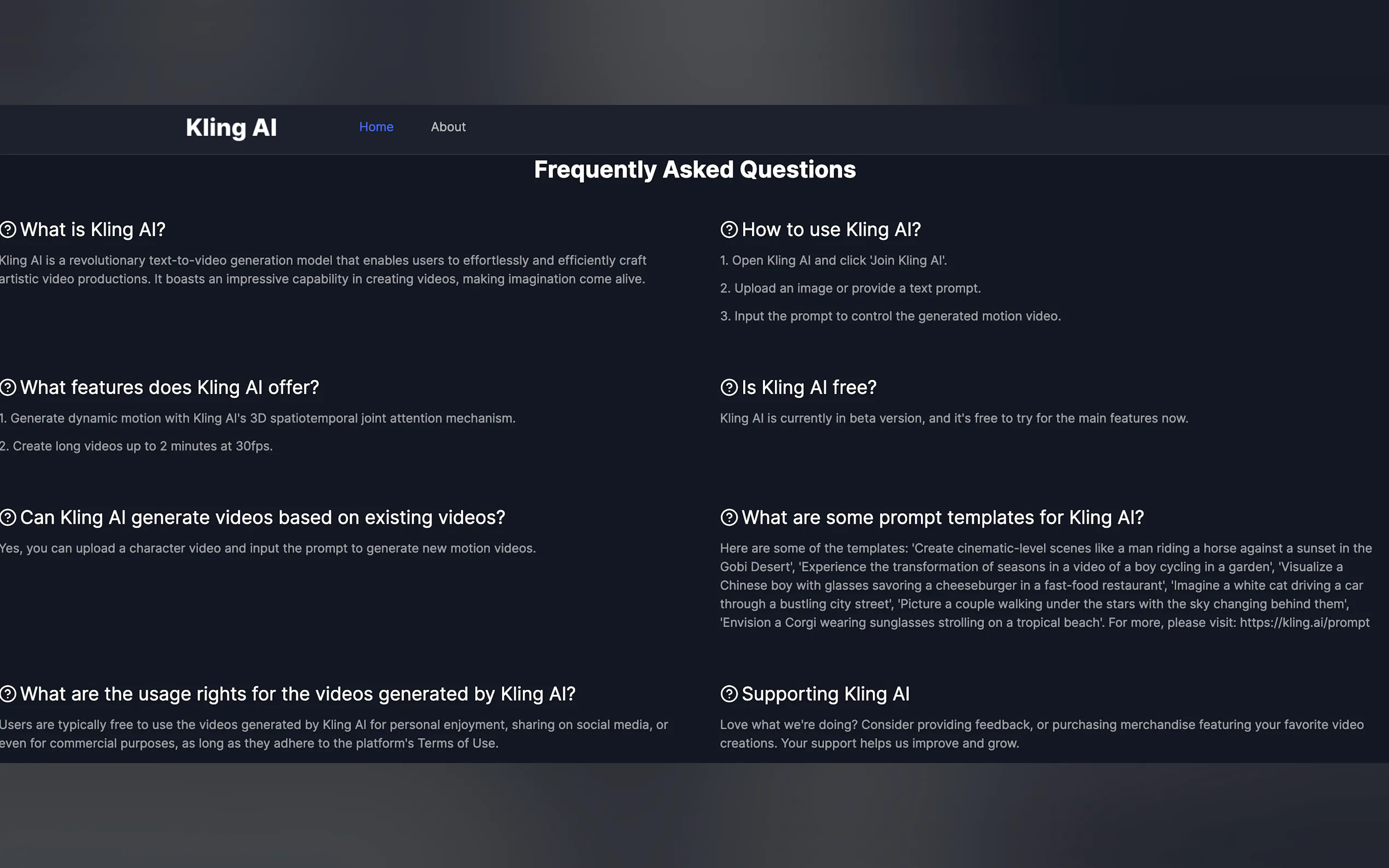Click question icon next to 'What features does Kling AI offer?'
The height and width of the screenshot is (868, 1389).
tap(8, 388)
